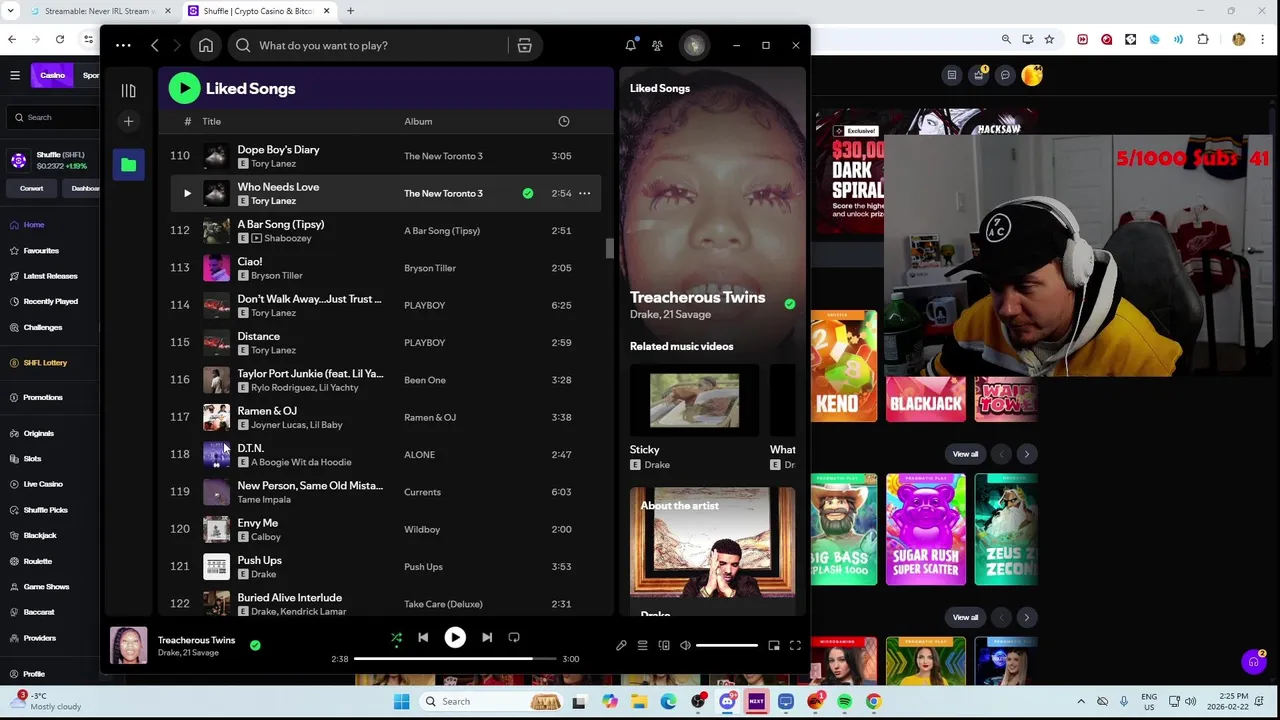The width and height of the screenshot is (1280, 720).
Task: Click View all above Big Bass row
Action: coord(965,454)
